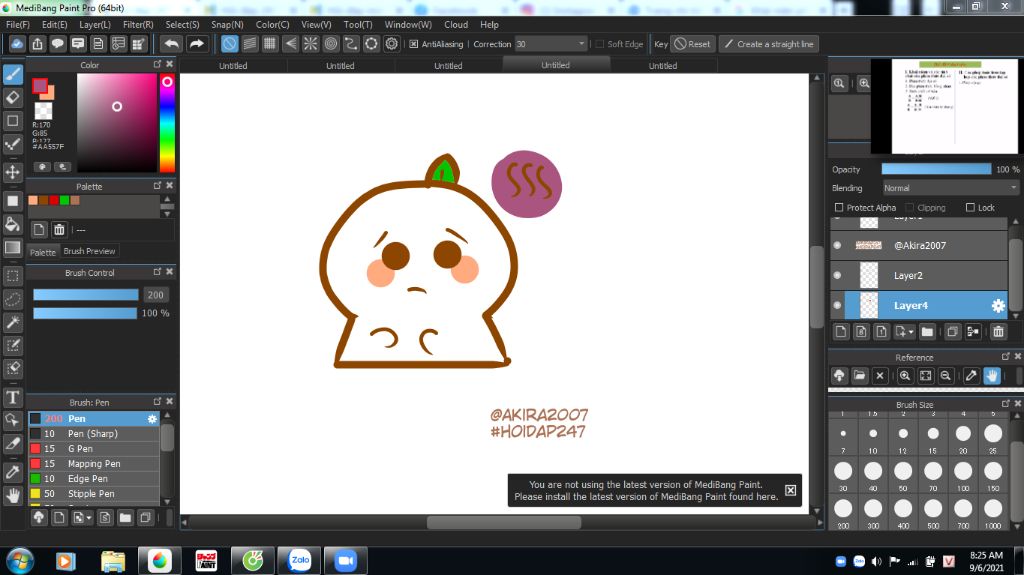Select the Lasso tool
Viewport: 1024px width, 575px height.
point(13,299)
